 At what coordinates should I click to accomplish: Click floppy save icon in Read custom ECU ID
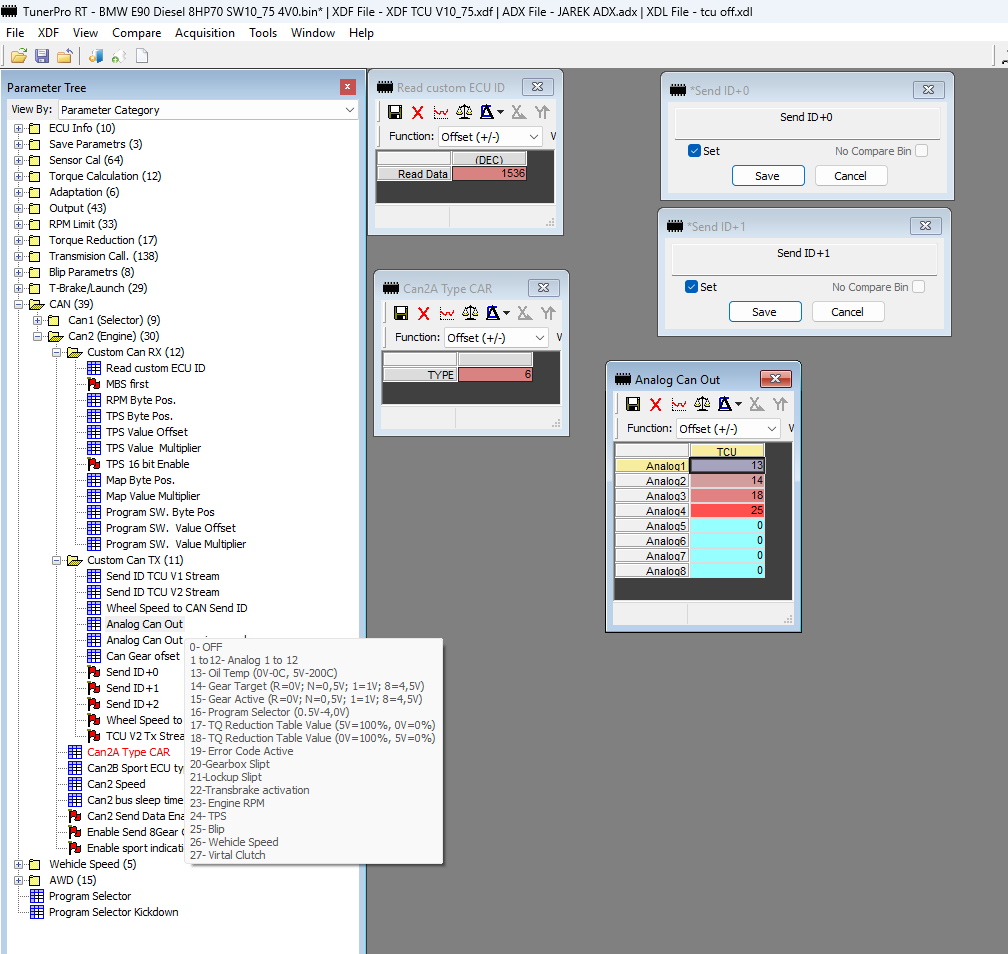(x=395, y=112)
